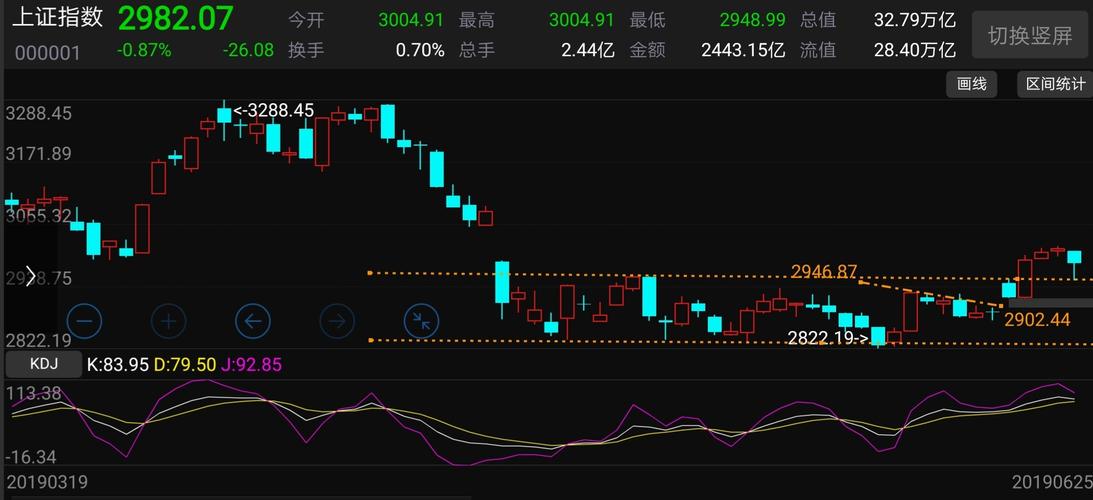This screenshot has width=1093, height=500.
Task: Open the 画线 drawing tool
Action: 972,84
